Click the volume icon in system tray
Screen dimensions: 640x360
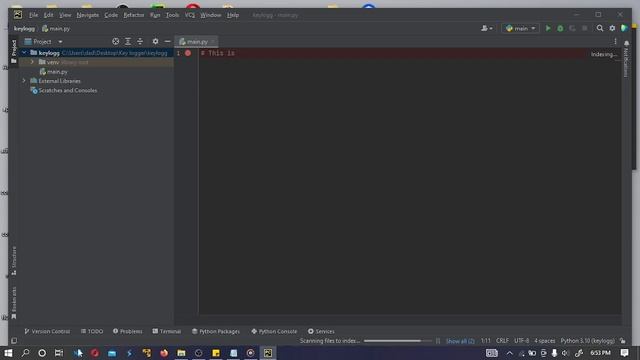pyautogui.click(x=565, y=353)
